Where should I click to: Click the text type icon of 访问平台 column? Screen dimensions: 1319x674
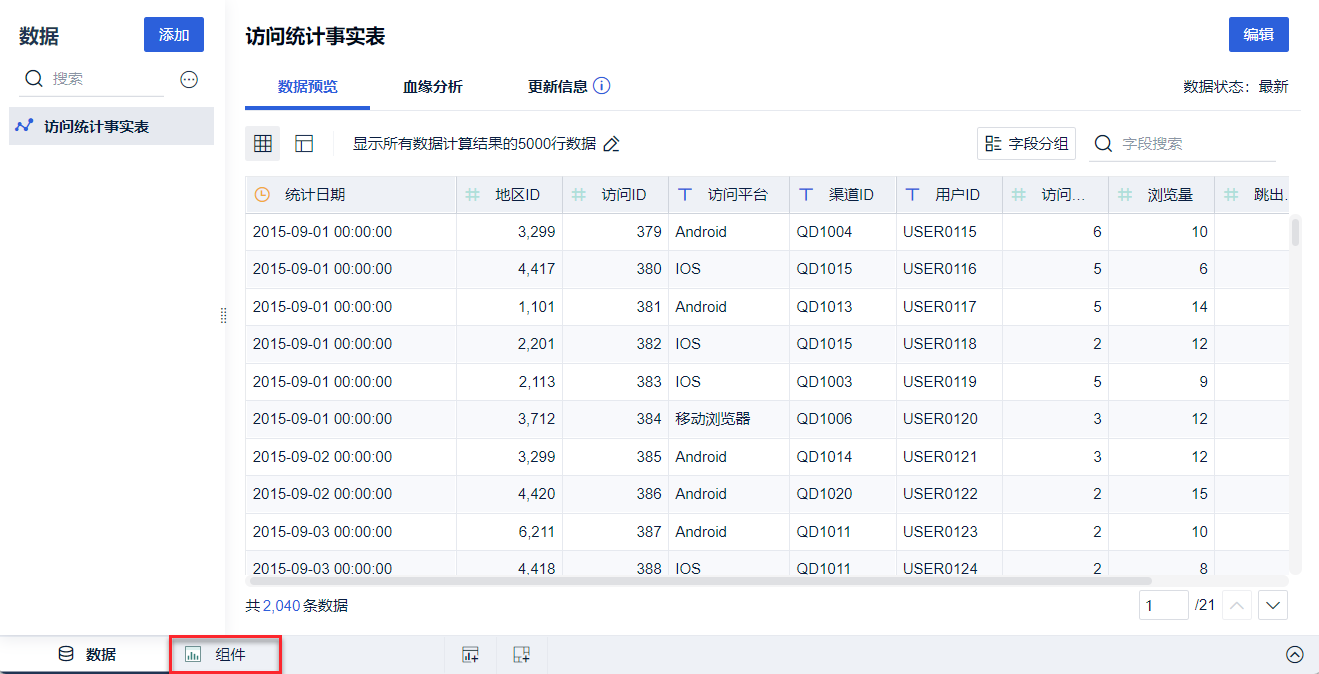(685, 195)
